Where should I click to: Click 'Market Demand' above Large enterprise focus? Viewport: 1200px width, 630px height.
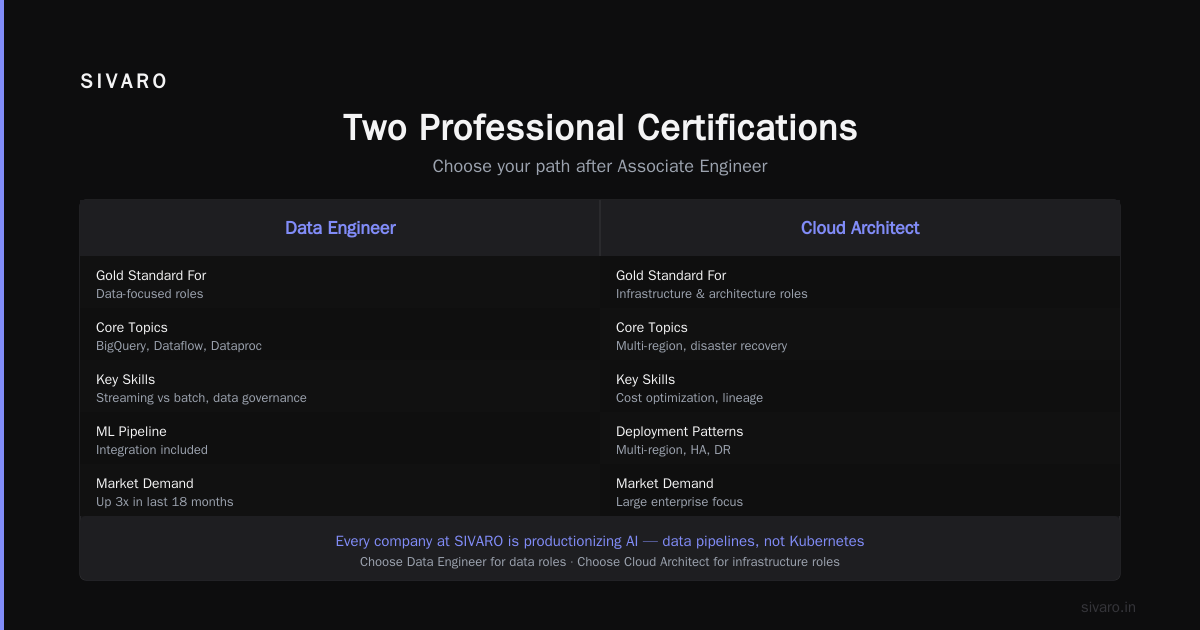(665, 483)
